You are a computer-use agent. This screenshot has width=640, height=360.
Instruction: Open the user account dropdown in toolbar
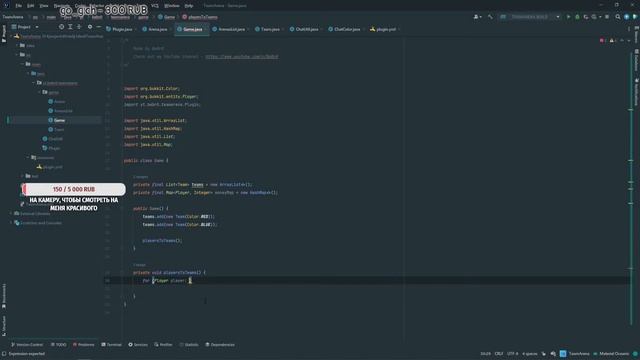pos(477,17)
